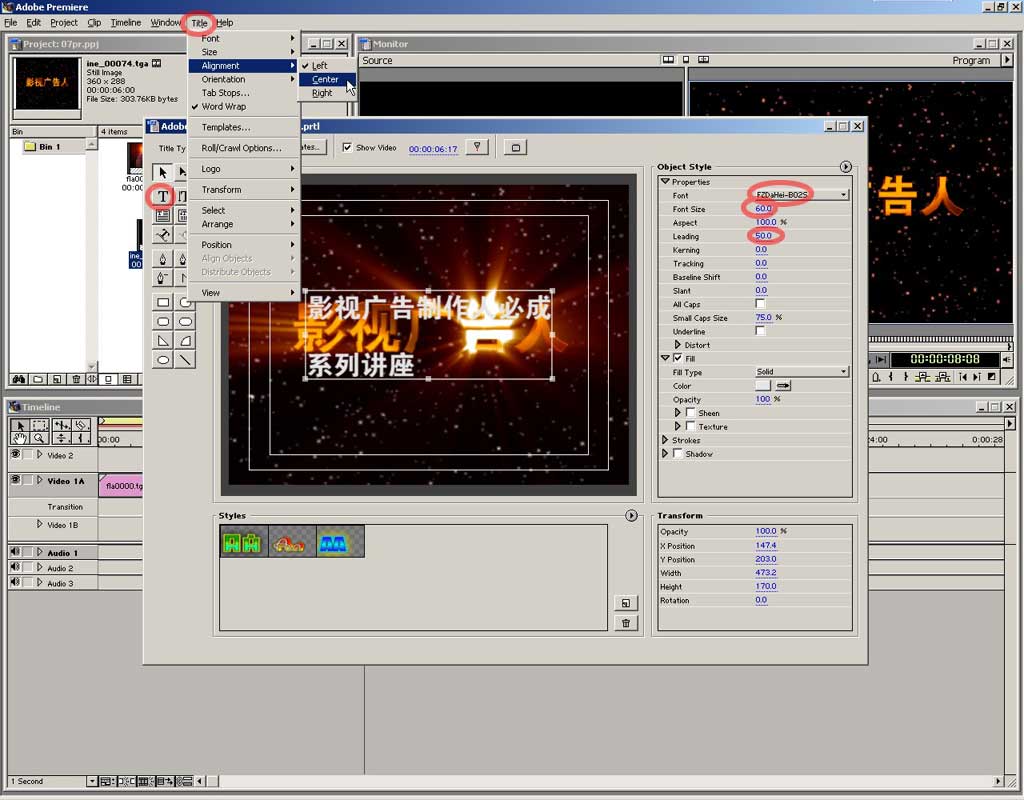Image resolution: width=1024 pixels, height=800 pixels.
Task: Click the eyedropper button beside Color
Action: pyautogui.click(x=784, y=386)
